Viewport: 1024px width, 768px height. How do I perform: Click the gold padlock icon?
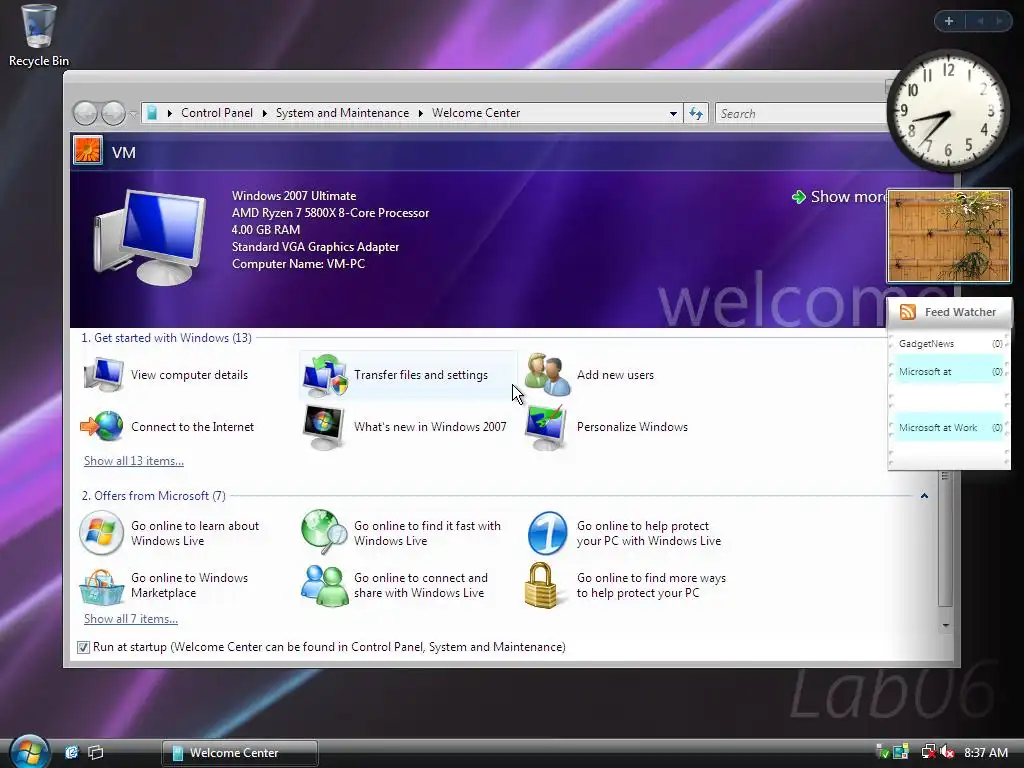click(541, 585)
